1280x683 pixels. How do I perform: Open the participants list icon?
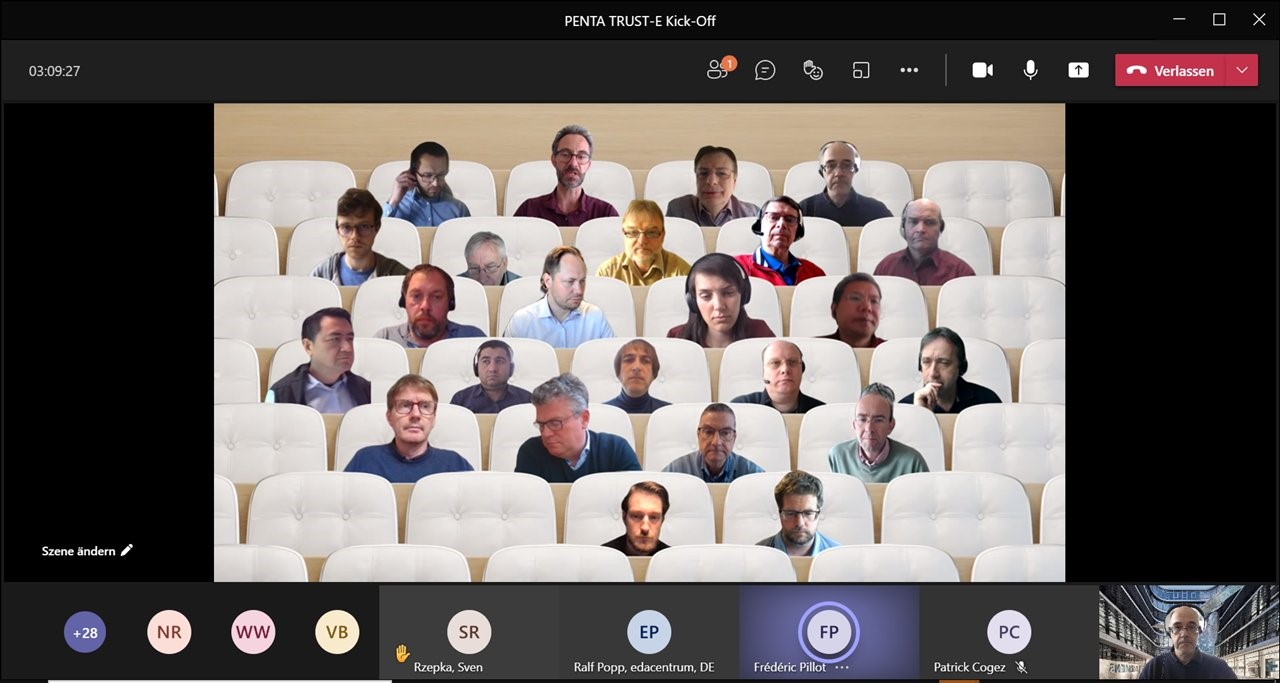click(x=719, y=69)
